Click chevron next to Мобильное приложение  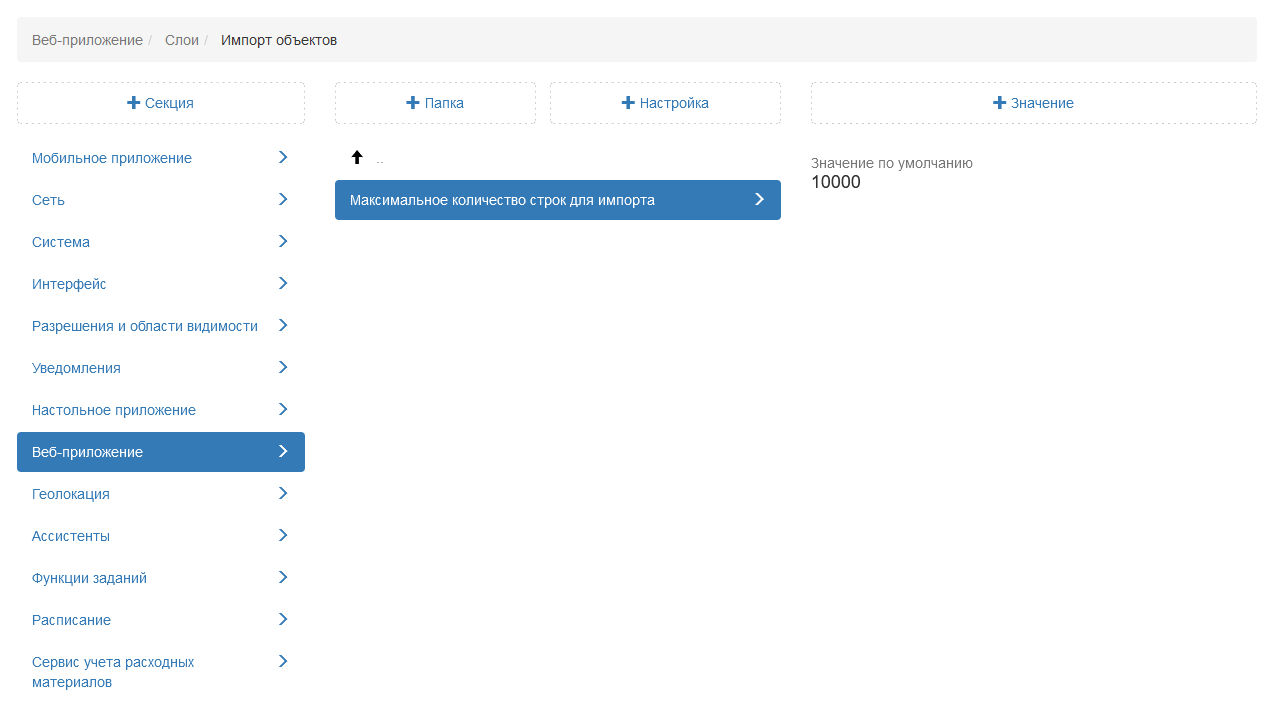(x=283, y=158)
